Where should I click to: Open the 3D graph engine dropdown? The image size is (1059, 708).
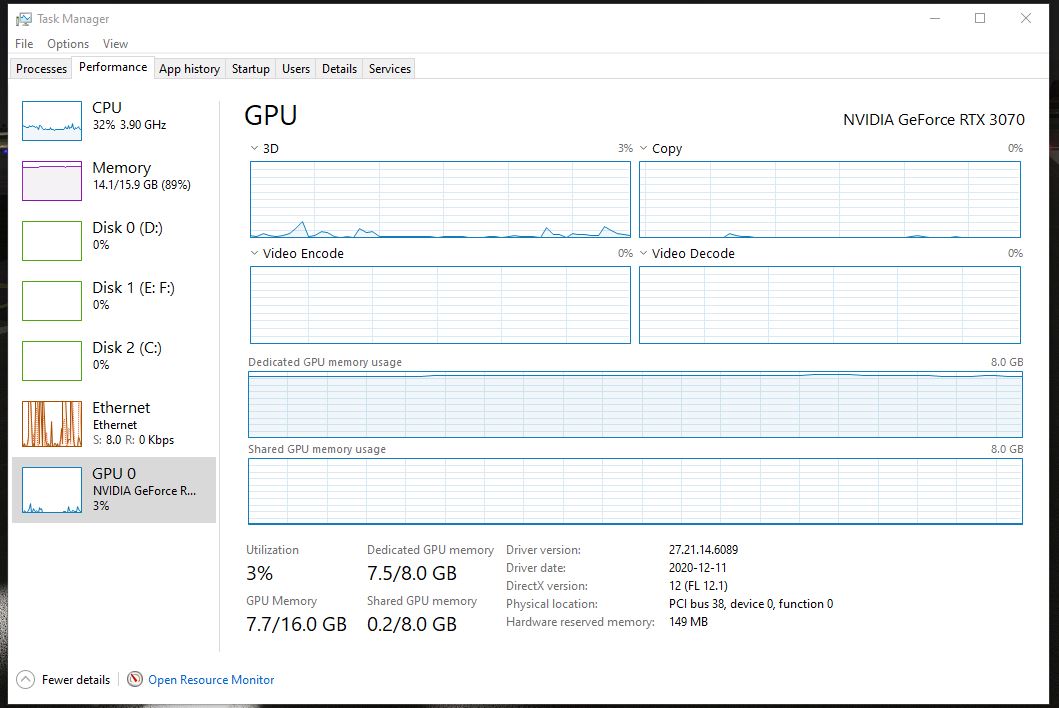[254, 149]
